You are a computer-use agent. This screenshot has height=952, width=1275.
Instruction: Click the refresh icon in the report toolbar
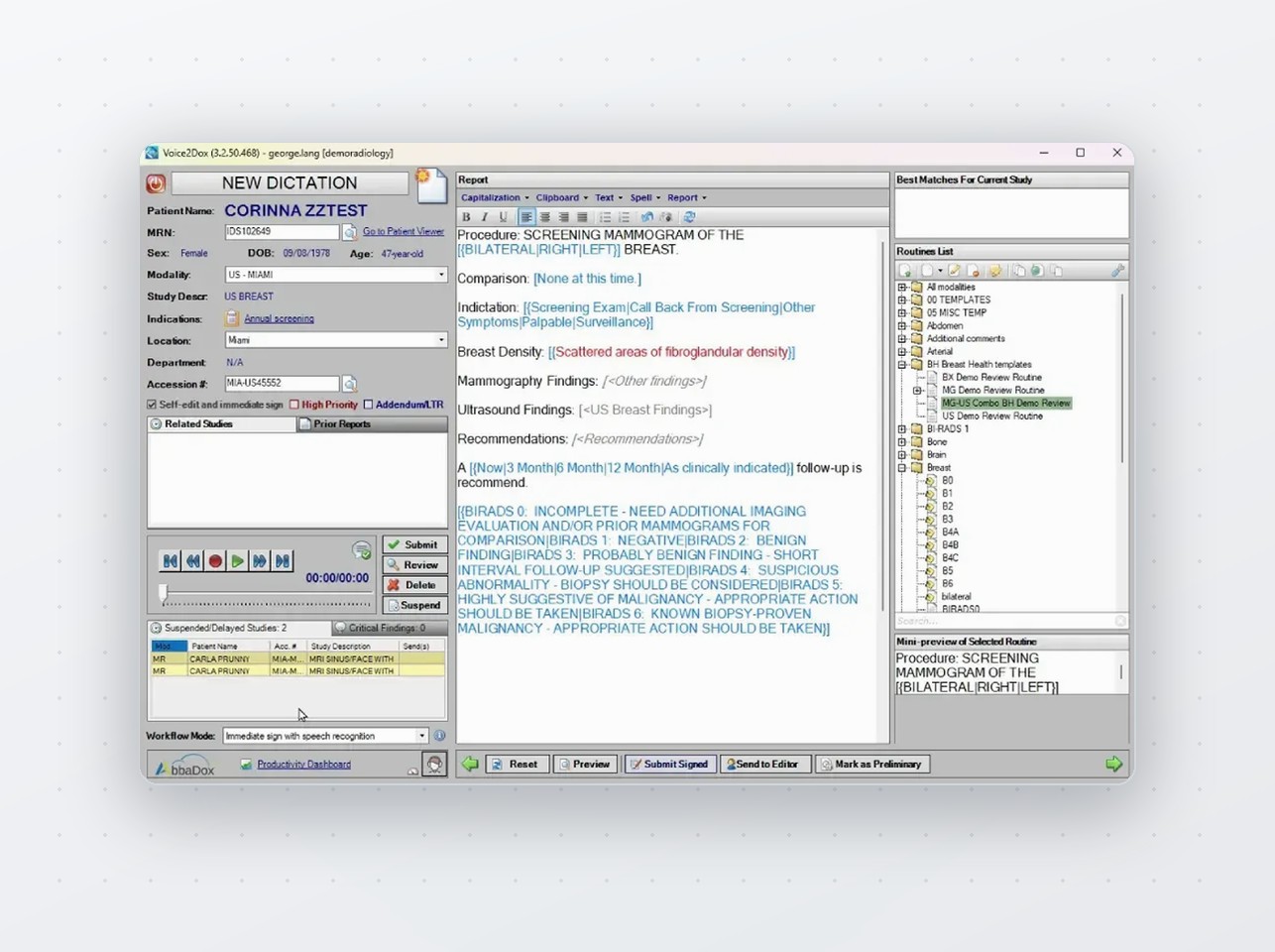(689, 217)
